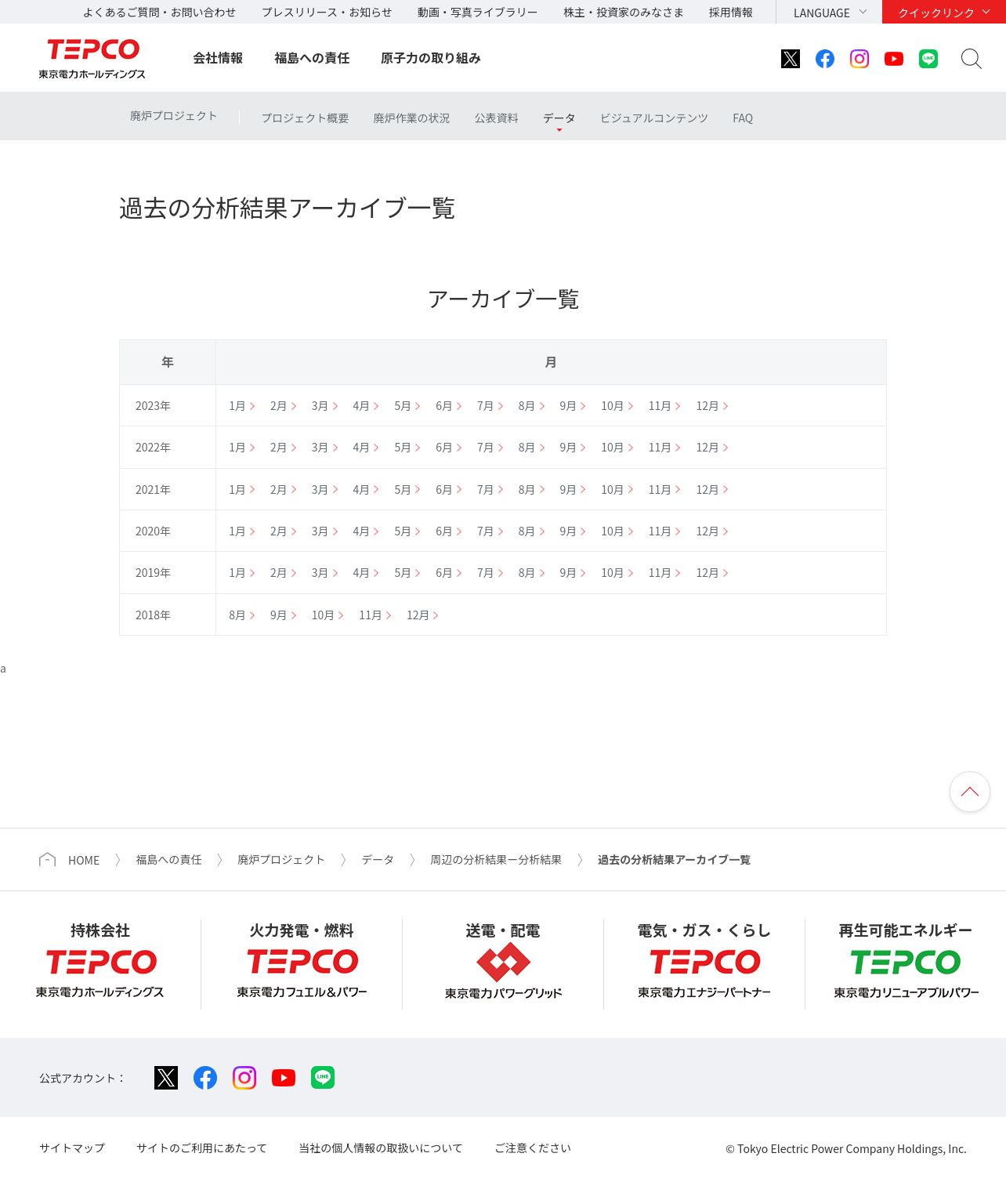1006x1204 pixels.
Task: Open 2023年 12月 archive
Action: pyautogui.click(x=712, y=406)
